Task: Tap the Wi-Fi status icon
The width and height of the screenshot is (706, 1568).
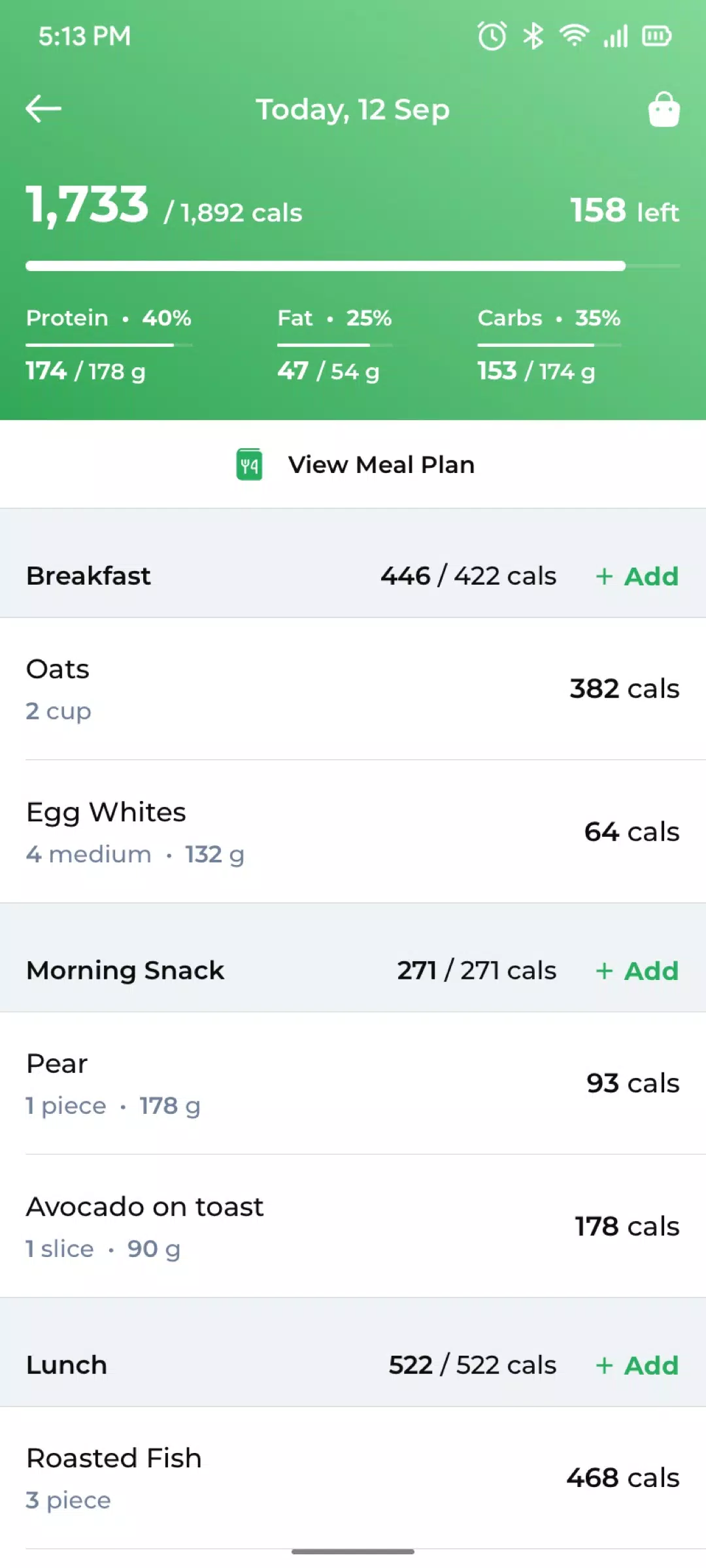Action: click(574, 36)
